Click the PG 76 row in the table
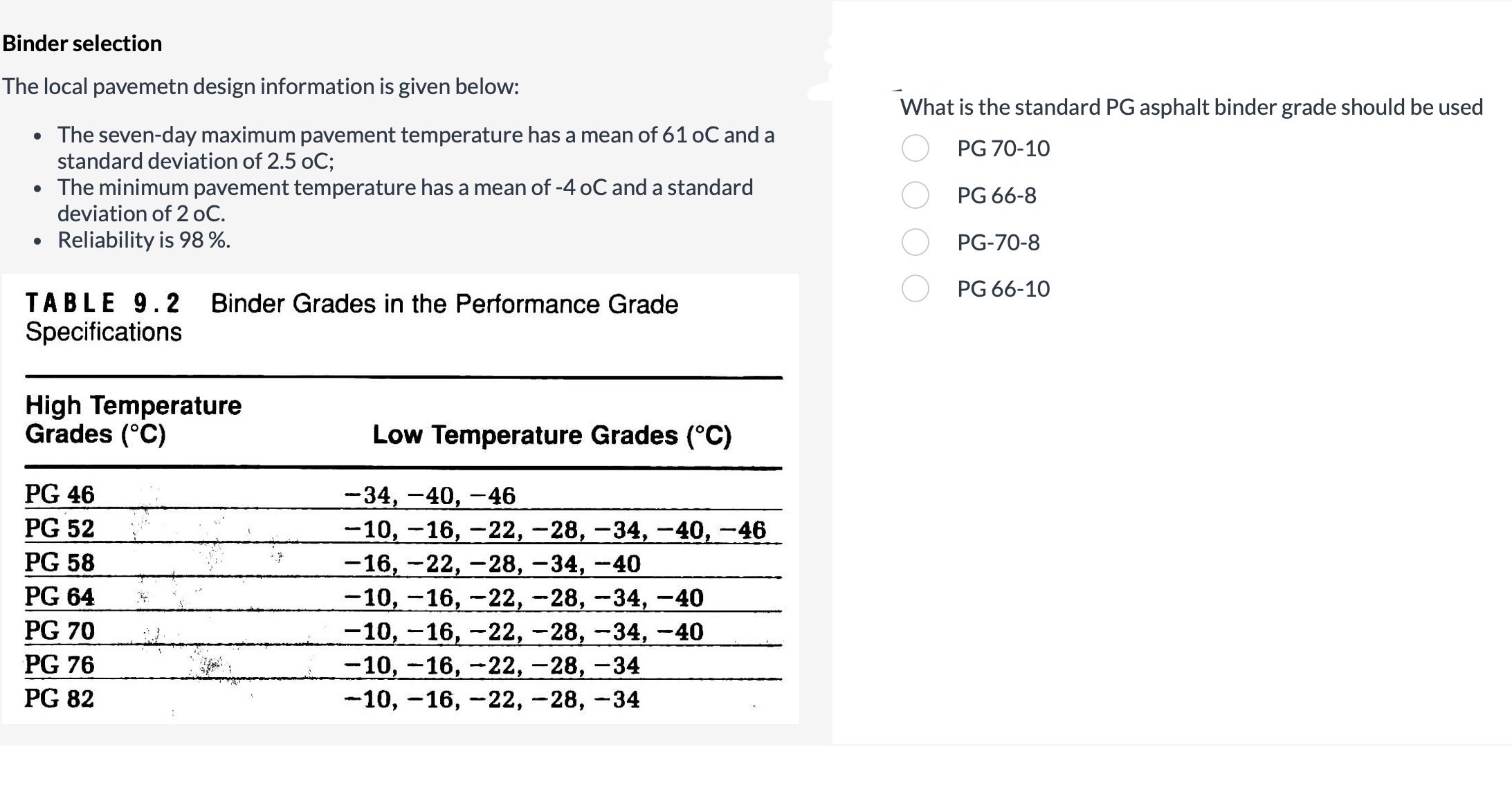Image resolution: width=1512 pixels, height=796 pixels. click(x=59, y=666)
